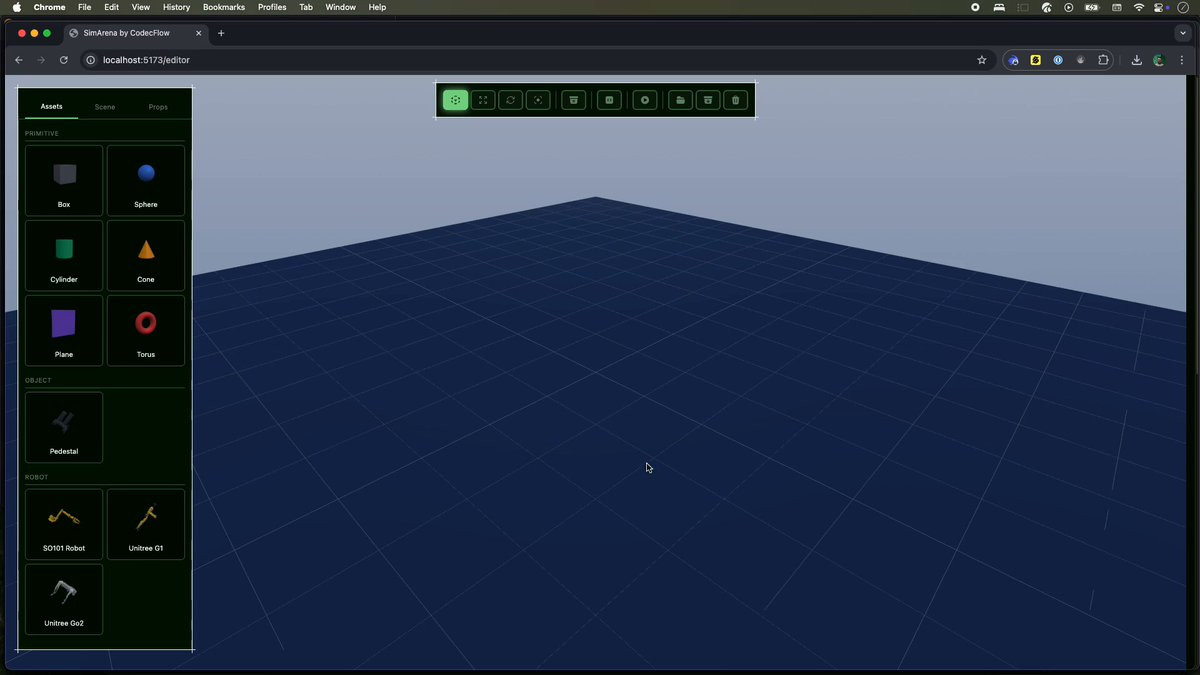Click the save archive icon beside trash
This screenshot has width=1200, height=675.
pos(708,100)
